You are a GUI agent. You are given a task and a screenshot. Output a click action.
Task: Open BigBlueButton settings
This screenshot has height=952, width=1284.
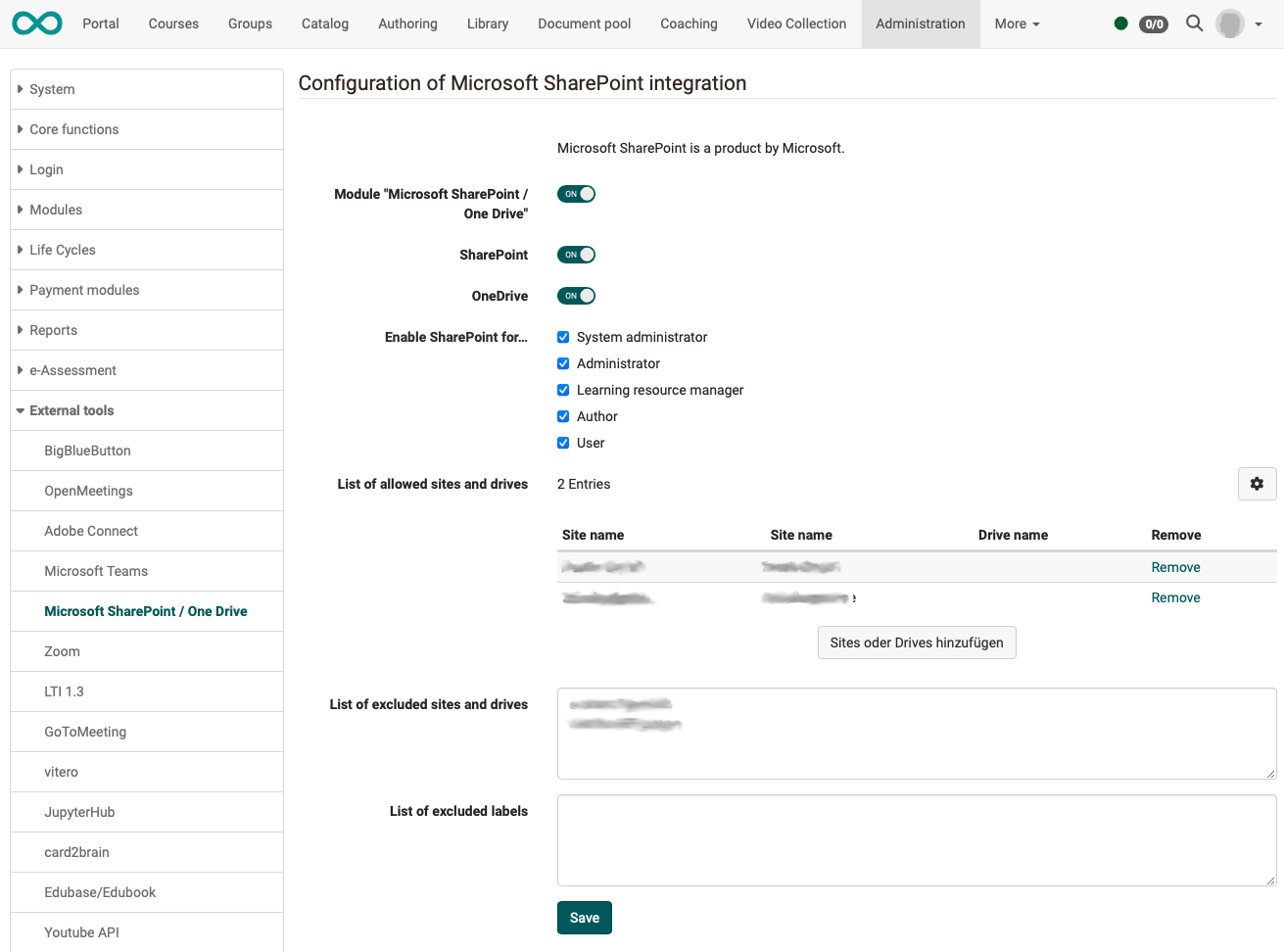pyautogui.click(x=147, y=451)
